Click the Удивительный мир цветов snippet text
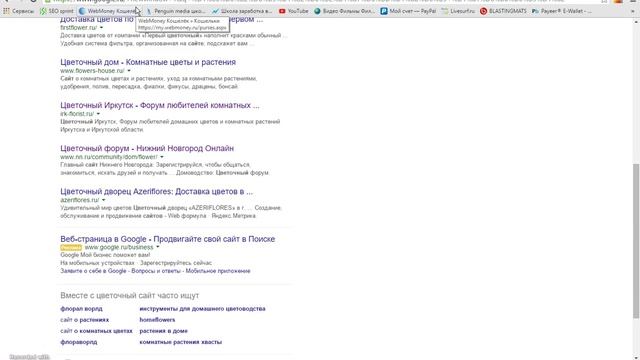Screen dimensions: 640x360 pyautogui.click(x=171, y=212)
